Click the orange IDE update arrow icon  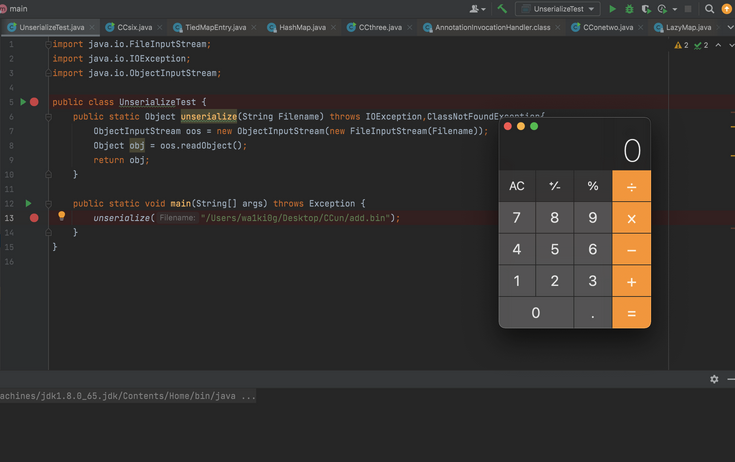[x=727, y=9]
